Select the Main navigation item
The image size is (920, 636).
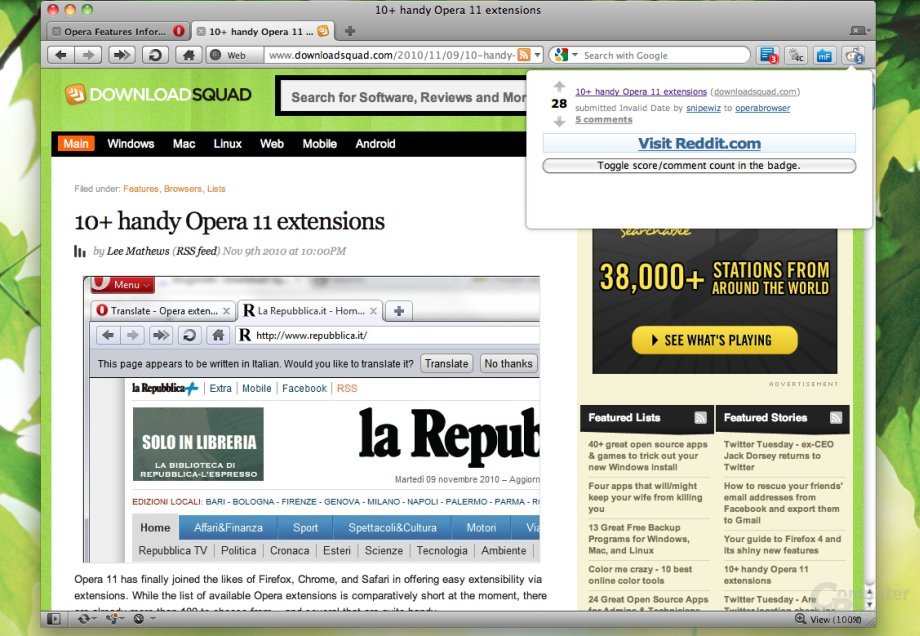pyautogui.click(x=76, y=144)
